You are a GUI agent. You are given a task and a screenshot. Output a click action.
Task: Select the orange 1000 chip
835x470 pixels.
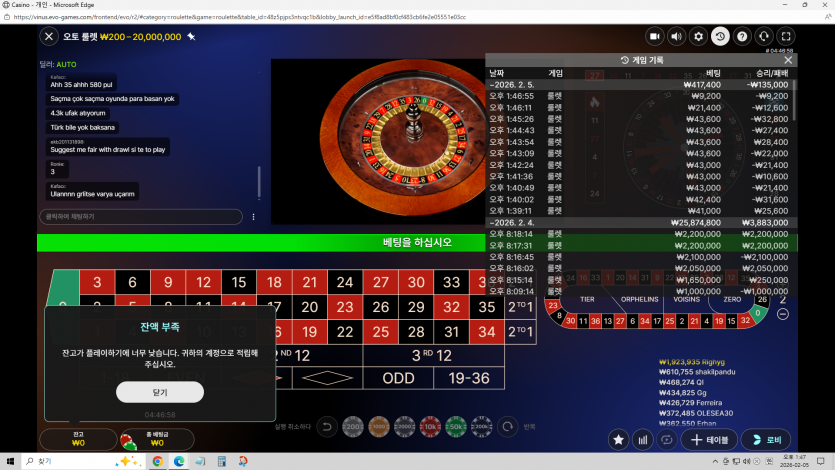click(x=379, y=426)
